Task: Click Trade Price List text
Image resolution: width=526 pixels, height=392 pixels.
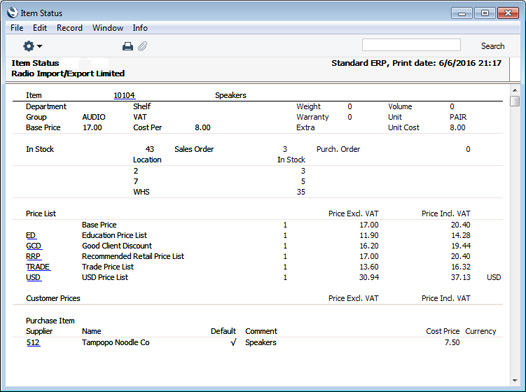Action: point(108,267)
